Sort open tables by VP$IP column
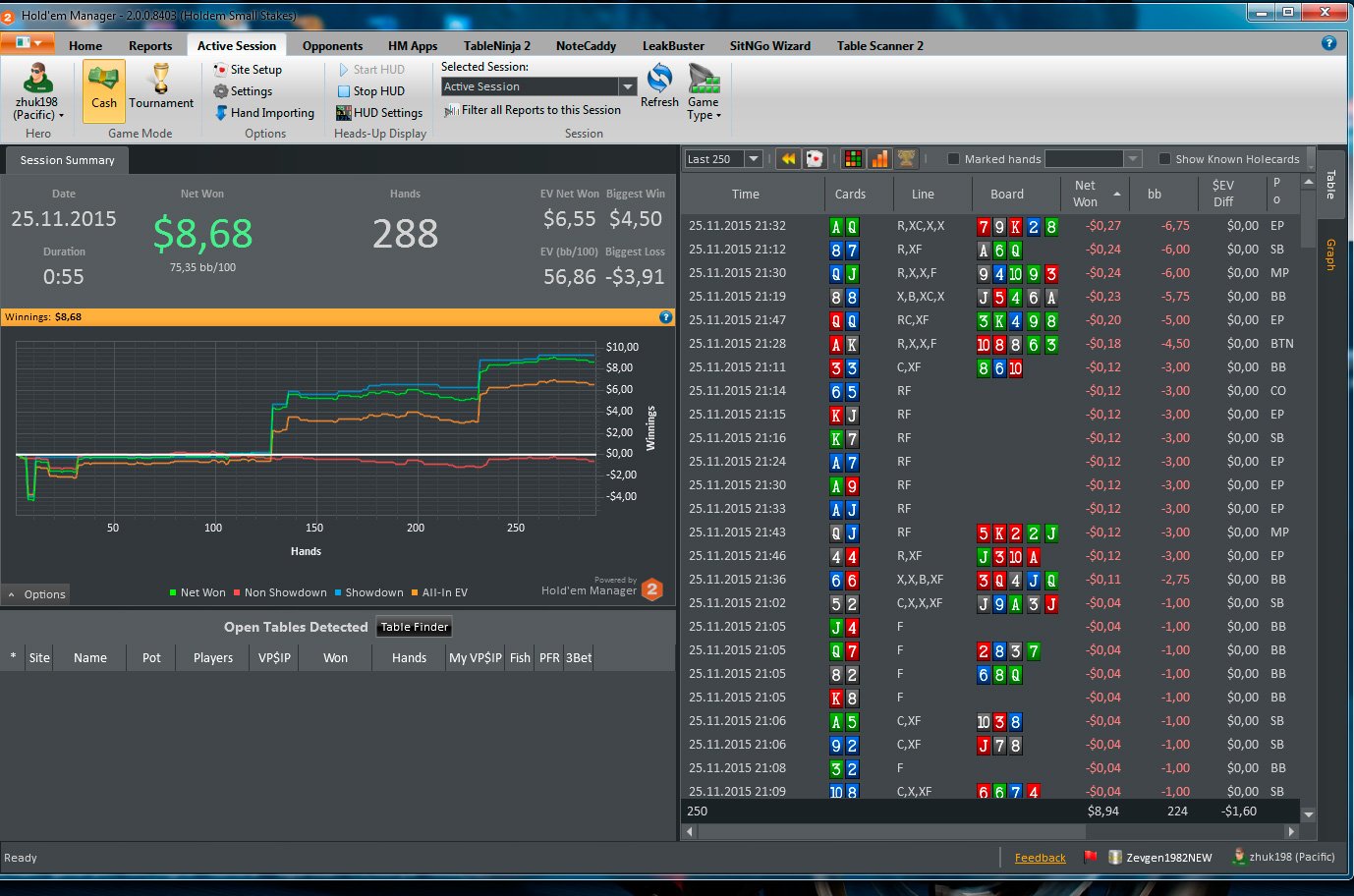Screen dimensions: 1354x896 274,657
